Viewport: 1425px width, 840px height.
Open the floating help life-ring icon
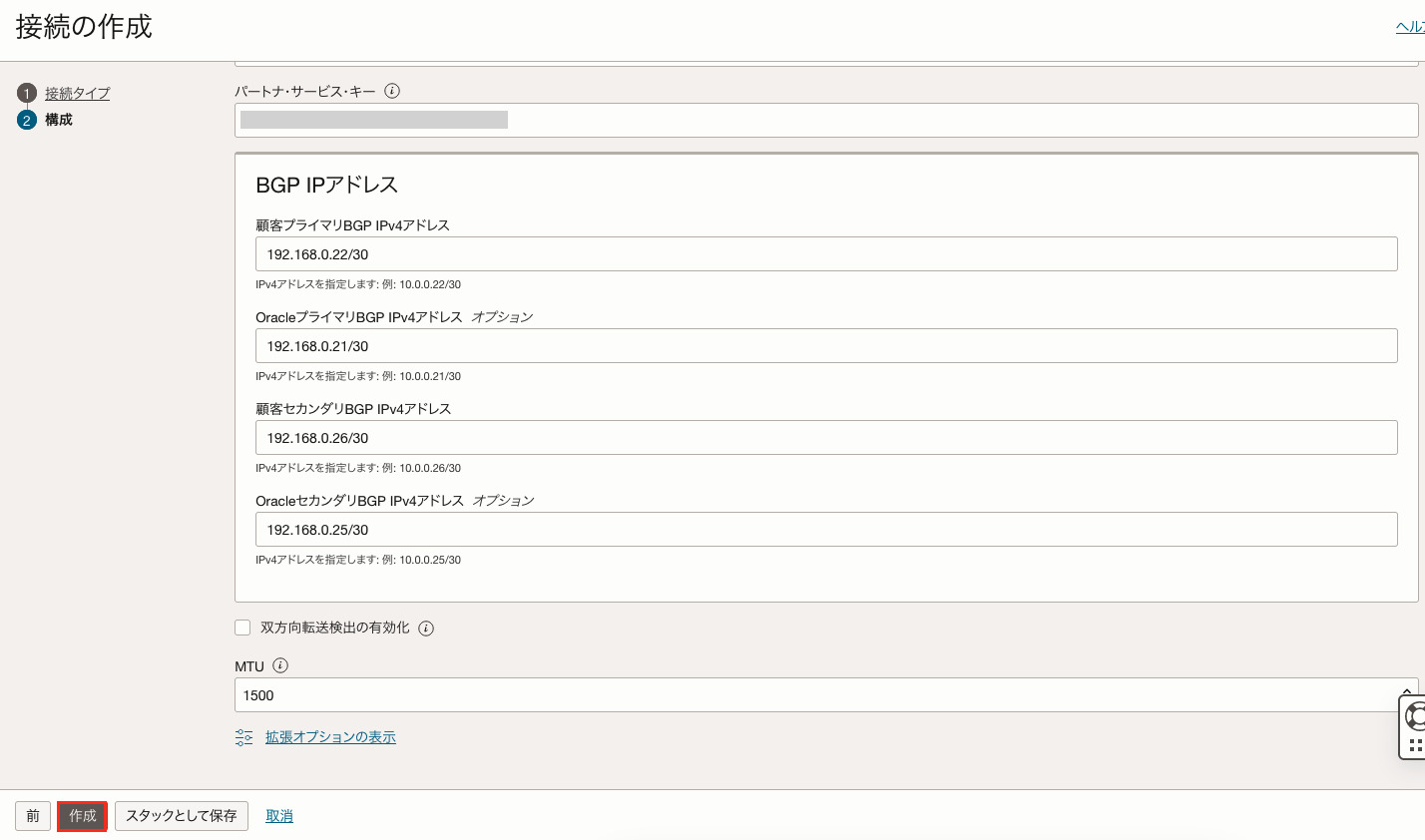1414,715
